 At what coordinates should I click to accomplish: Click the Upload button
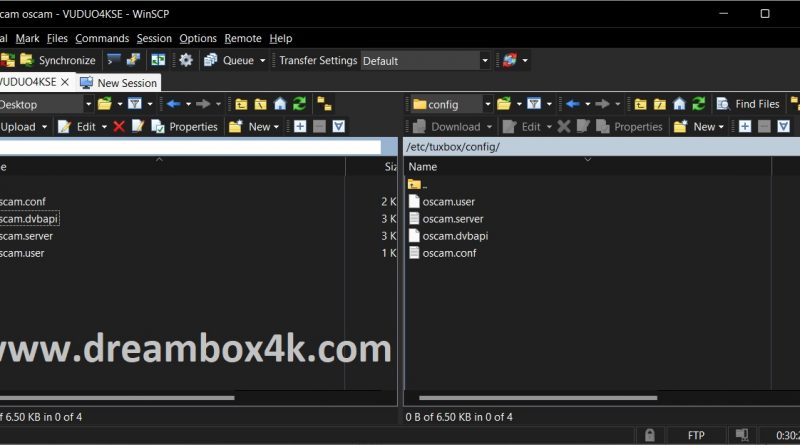[x=18, y=127]
